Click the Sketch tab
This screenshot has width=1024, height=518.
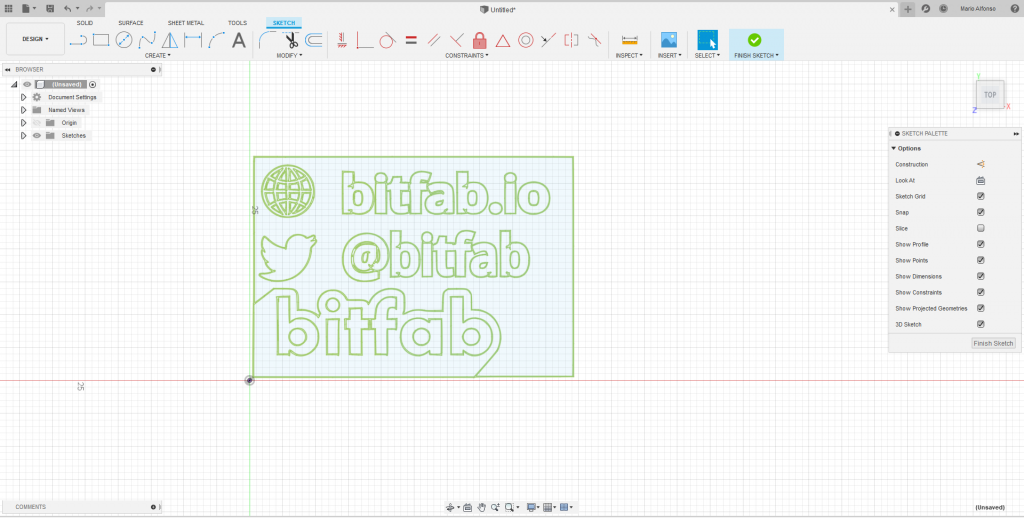point(284,23)
